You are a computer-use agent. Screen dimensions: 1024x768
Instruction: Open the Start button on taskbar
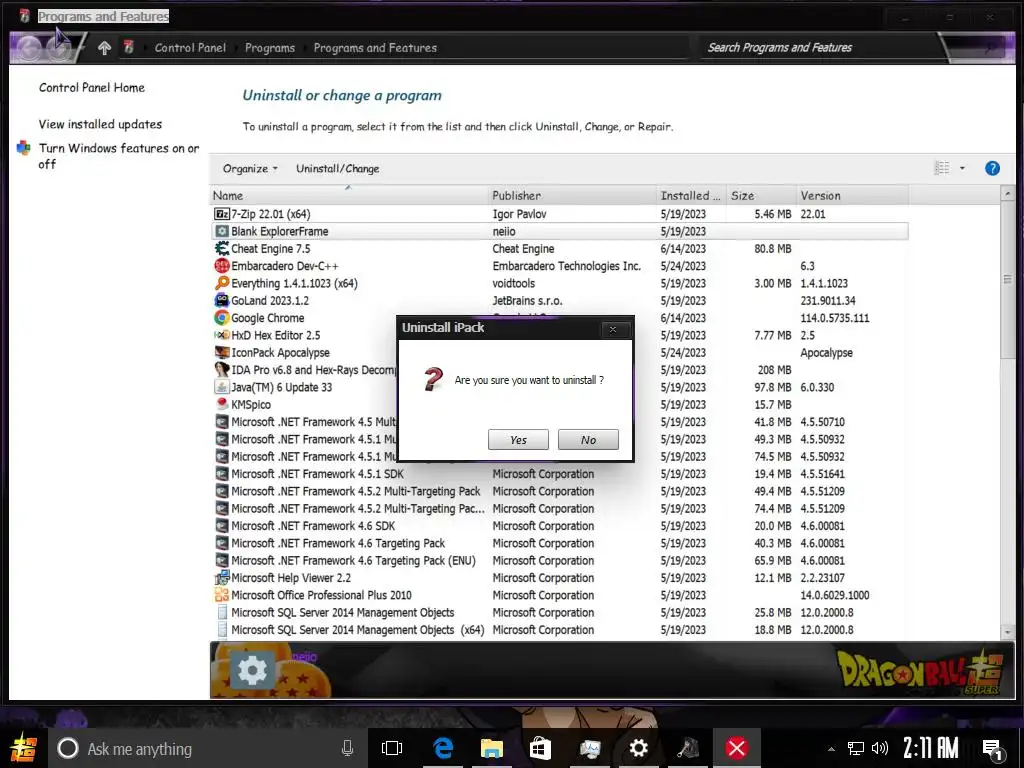click(24, 748)
